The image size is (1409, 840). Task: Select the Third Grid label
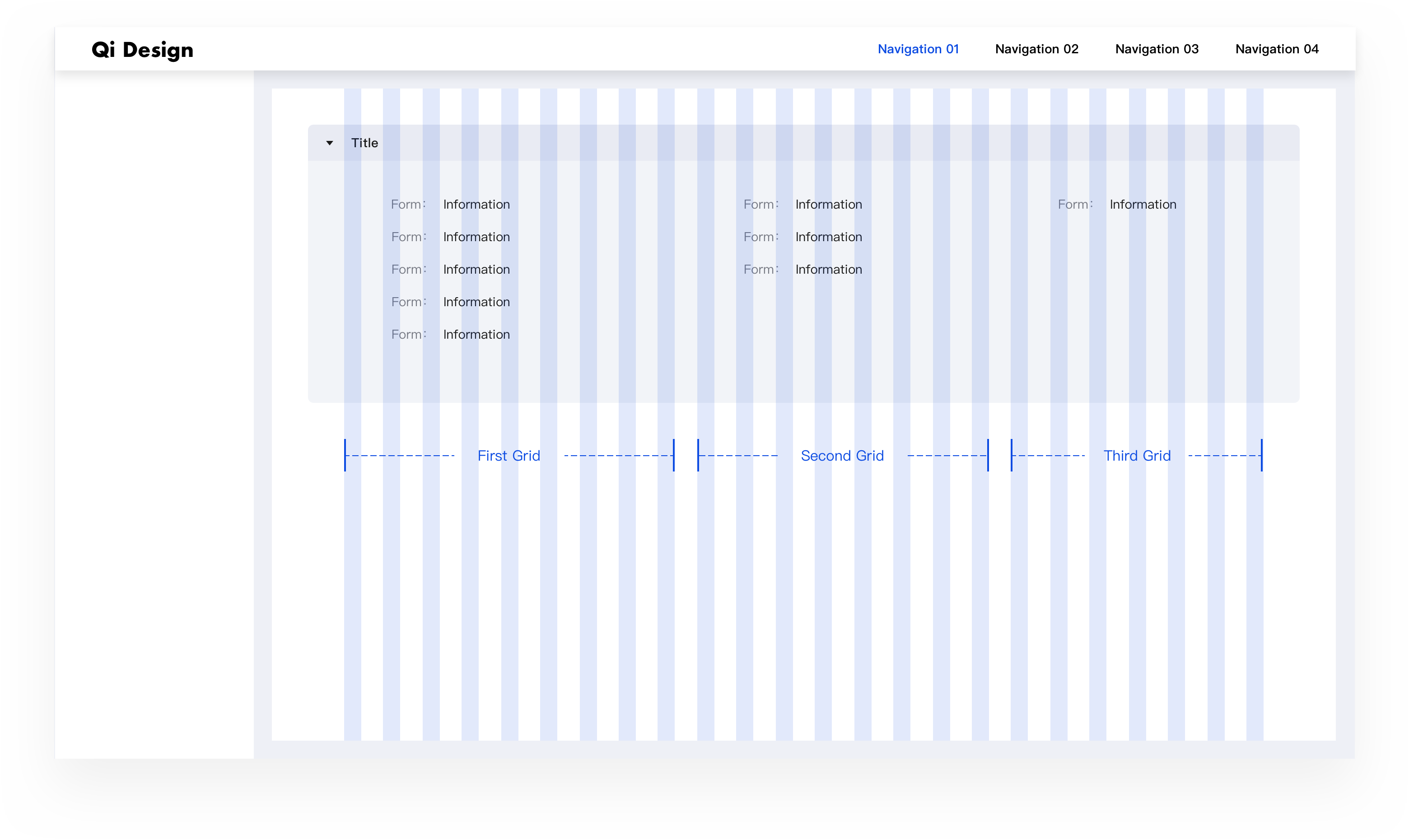click(x=1137, y=456)
